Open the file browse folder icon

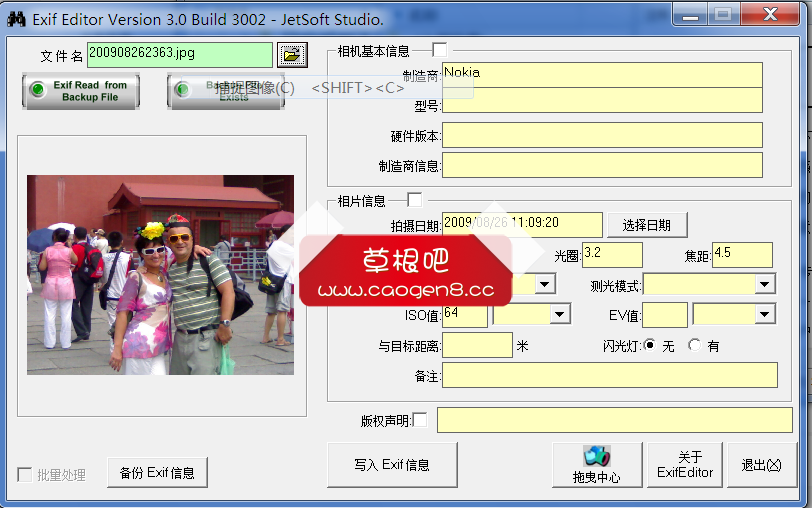click(x=292, y=55)
